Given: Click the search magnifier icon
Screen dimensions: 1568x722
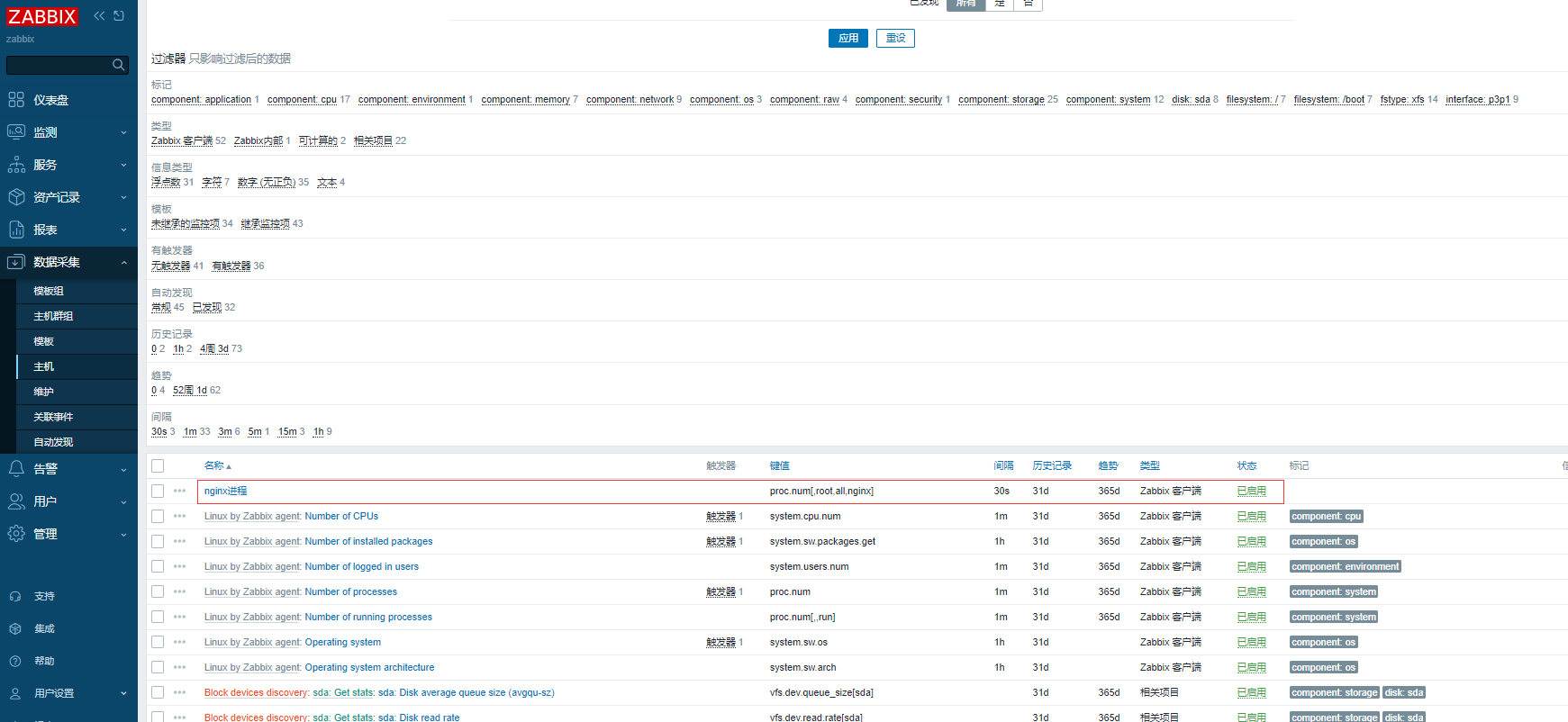Looking at the screenshot, I should (x=118, y=65).
